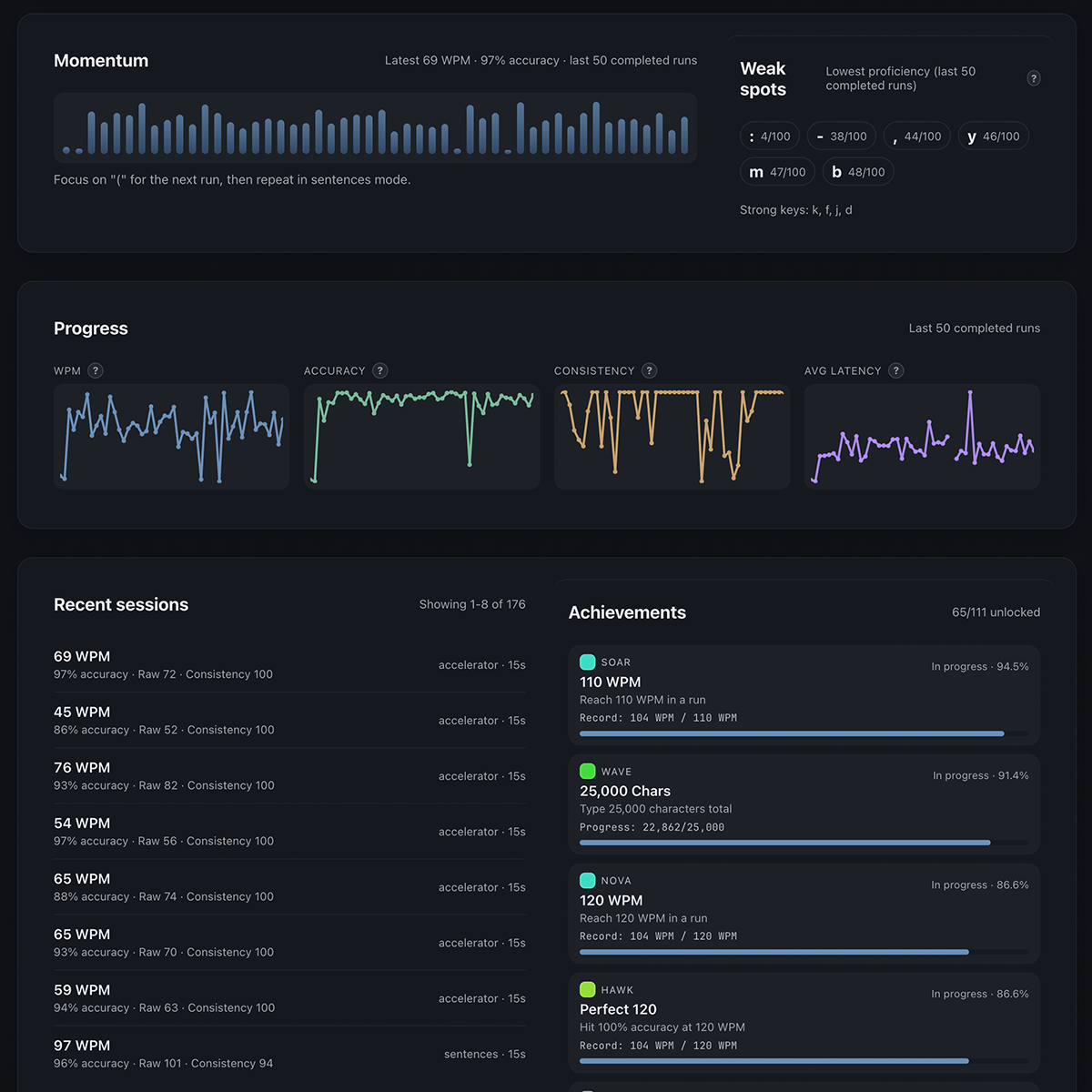This screenshot has width=1092, height=1092.
Task: Toggle the "b" 48/100 weak key chip
Action: click(858, 171)
